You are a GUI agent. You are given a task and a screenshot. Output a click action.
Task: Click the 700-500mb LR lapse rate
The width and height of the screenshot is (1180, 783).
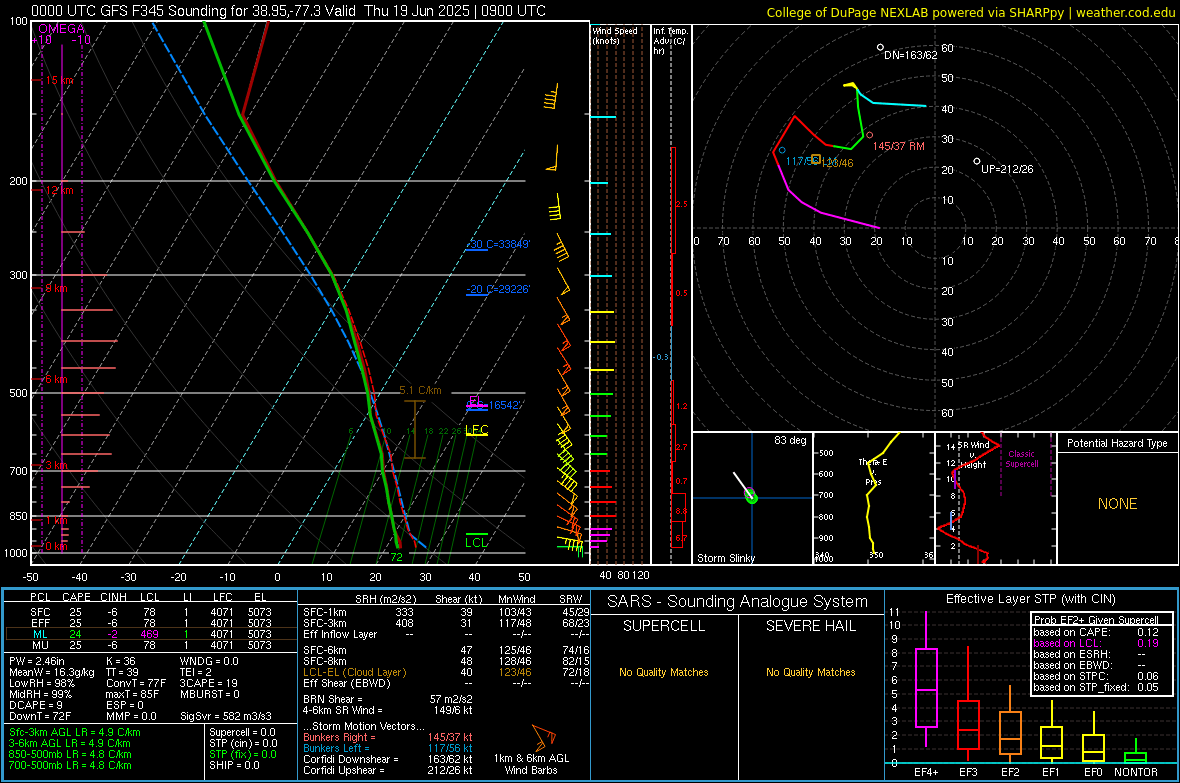pyautogui.click(x=70, y=765)
